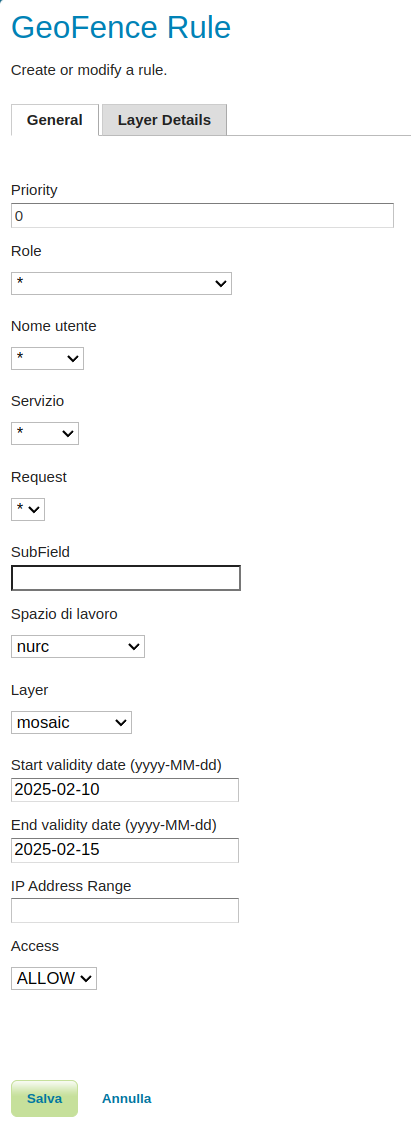
Task: Save the rule with Salva button
Action: [x=44, y=1098]
